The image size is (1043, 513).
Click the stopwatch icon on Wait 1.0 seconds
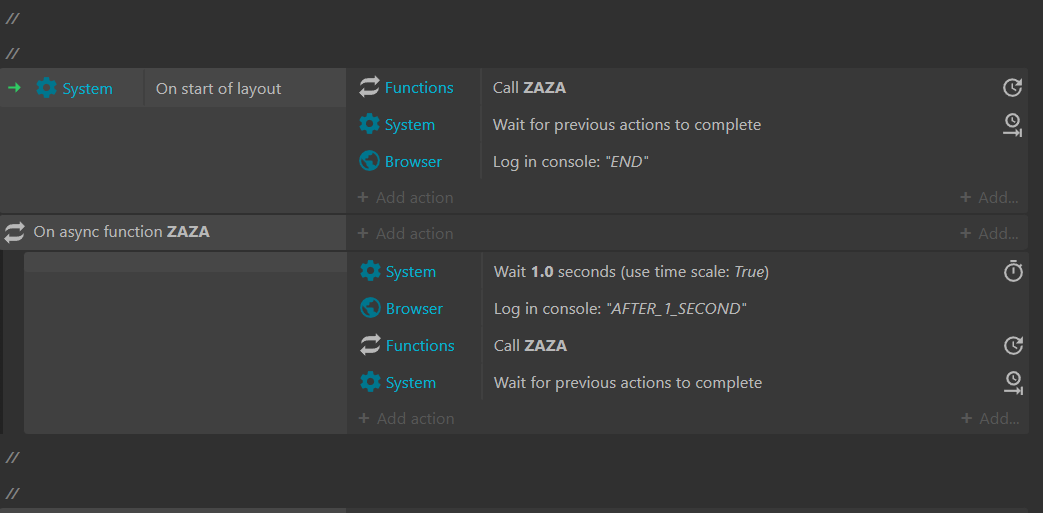[x=1012, y=271]
